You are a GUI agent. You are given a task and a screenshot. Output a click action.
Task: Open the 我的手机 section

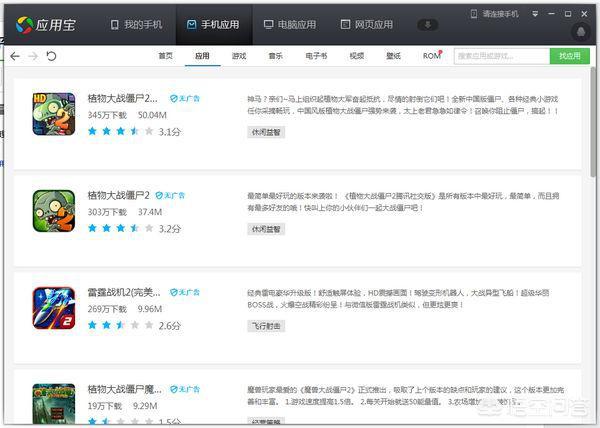136,25
